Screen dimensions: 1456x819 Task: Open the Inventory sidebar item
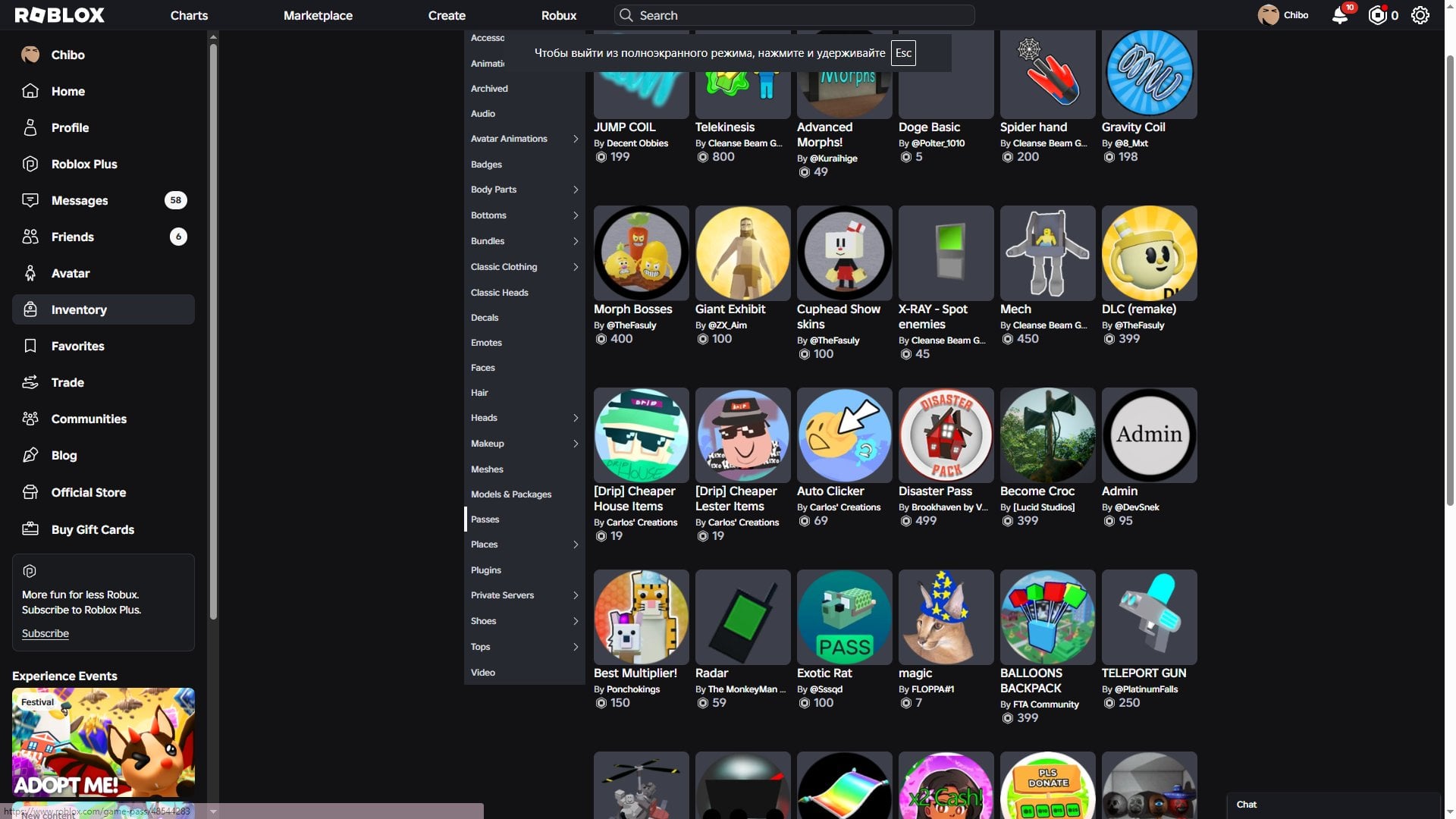click(103, 309)
